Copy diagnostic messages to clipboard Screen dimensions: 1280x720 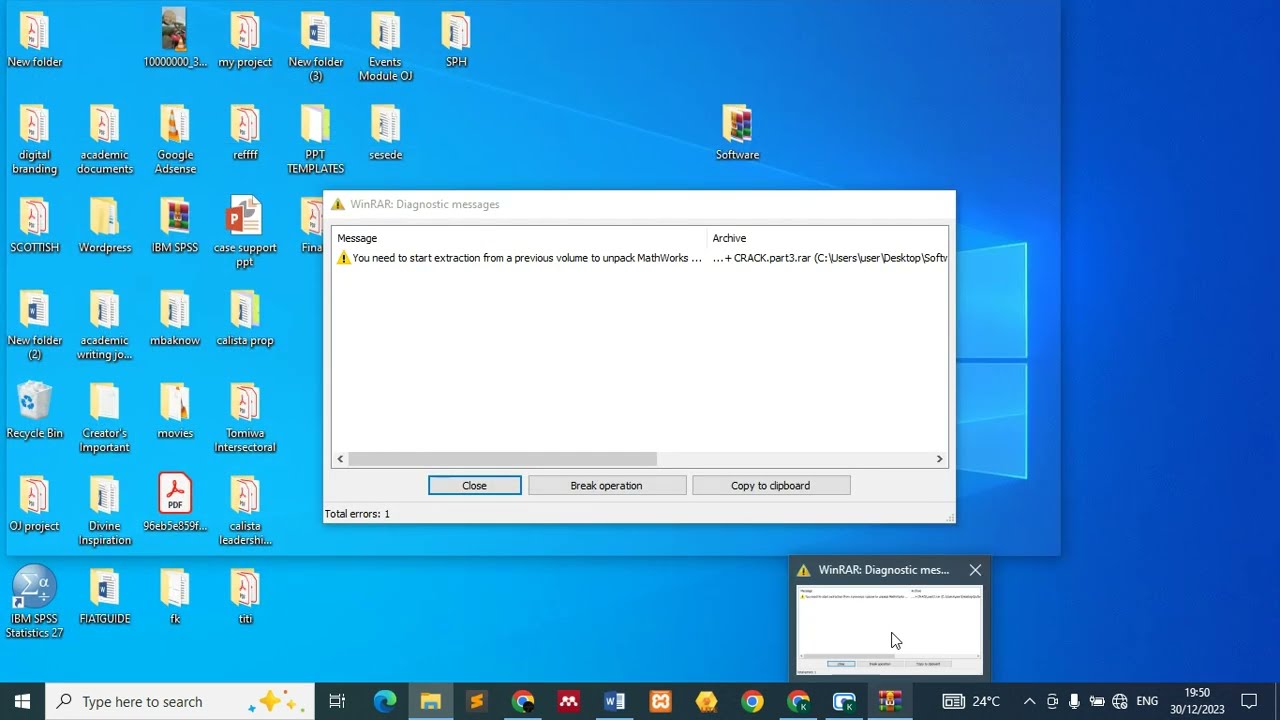click(771, 485)
